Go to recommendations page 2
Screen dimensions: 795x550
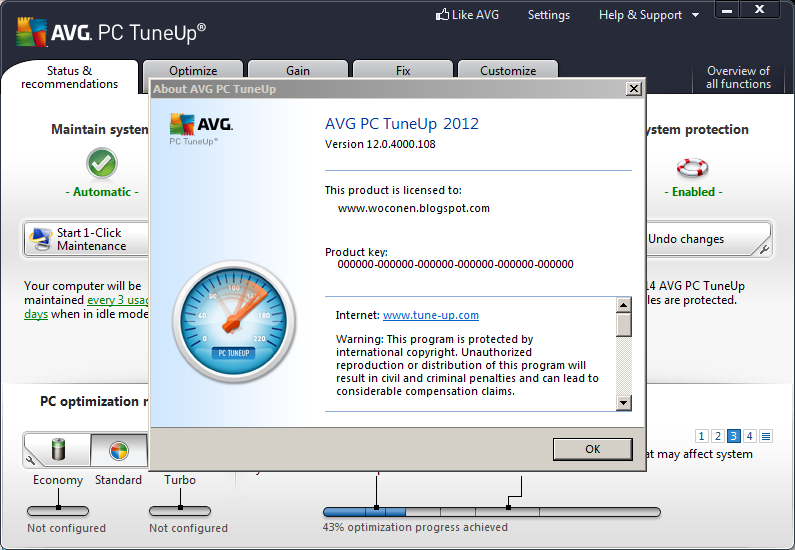click(717, 436)
